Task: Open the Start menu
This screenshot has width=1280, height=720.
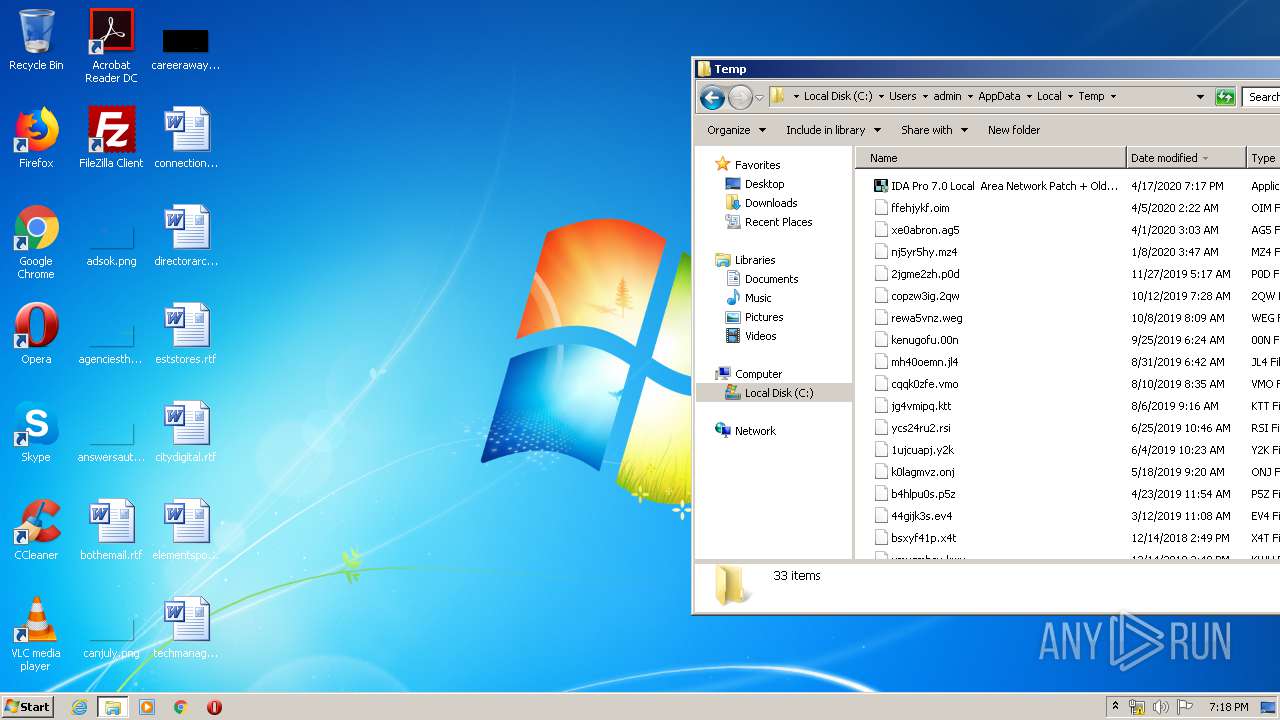Action: [x=28, y=707]
